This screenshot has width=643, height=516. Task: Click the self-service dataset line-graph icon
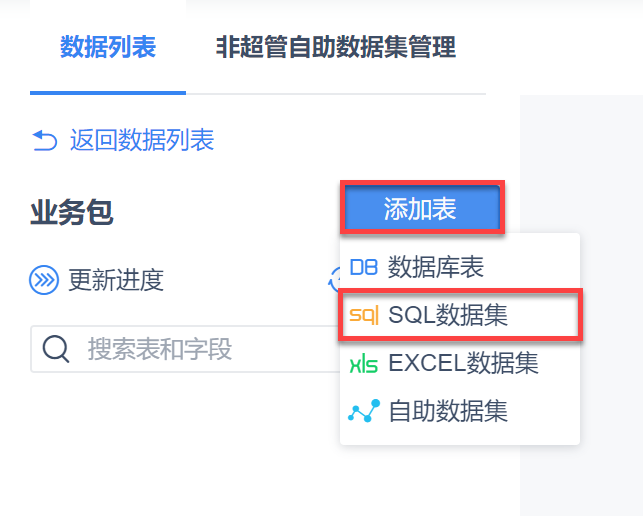point(363,411)
